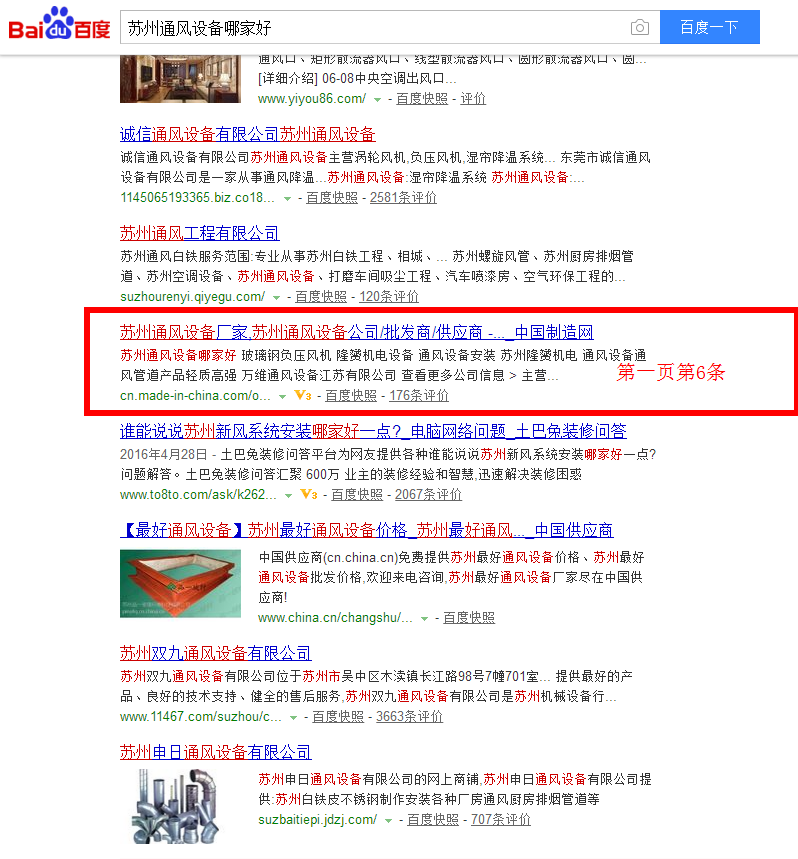Click the URL text suzhourenyi.qiyegu.com/
Image resolution: width=798 pixels, height=859 pixels.
click(x=192, y=296)
